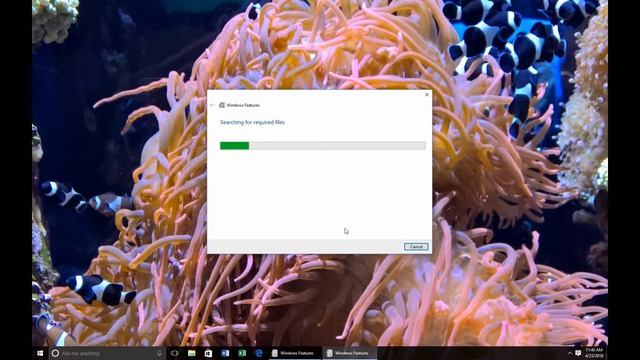
Task: Focus the Ask me anything search box
Action: pos(107,353)
